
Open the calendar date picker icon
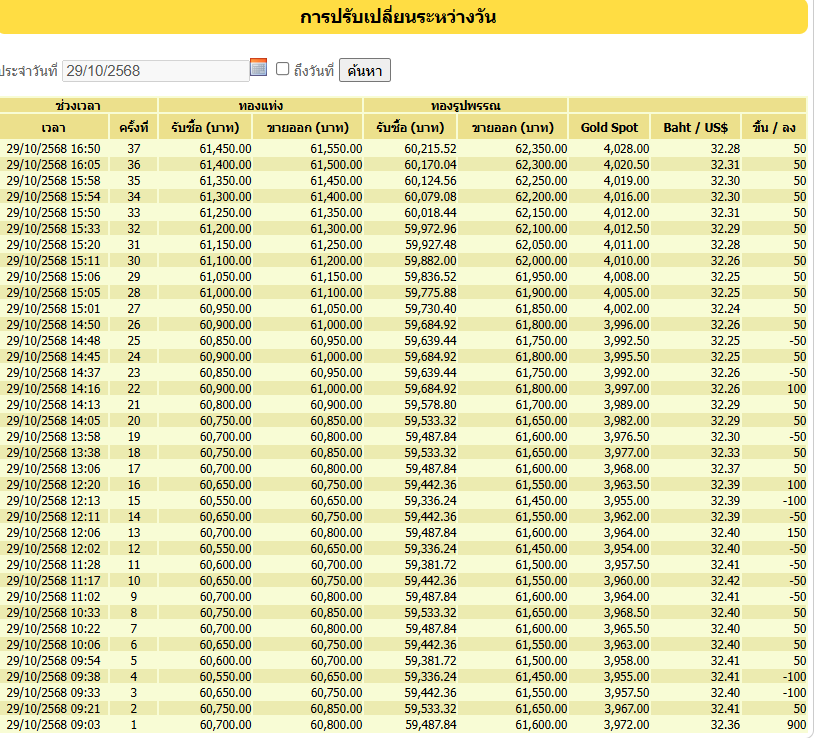tap(258, 67)
